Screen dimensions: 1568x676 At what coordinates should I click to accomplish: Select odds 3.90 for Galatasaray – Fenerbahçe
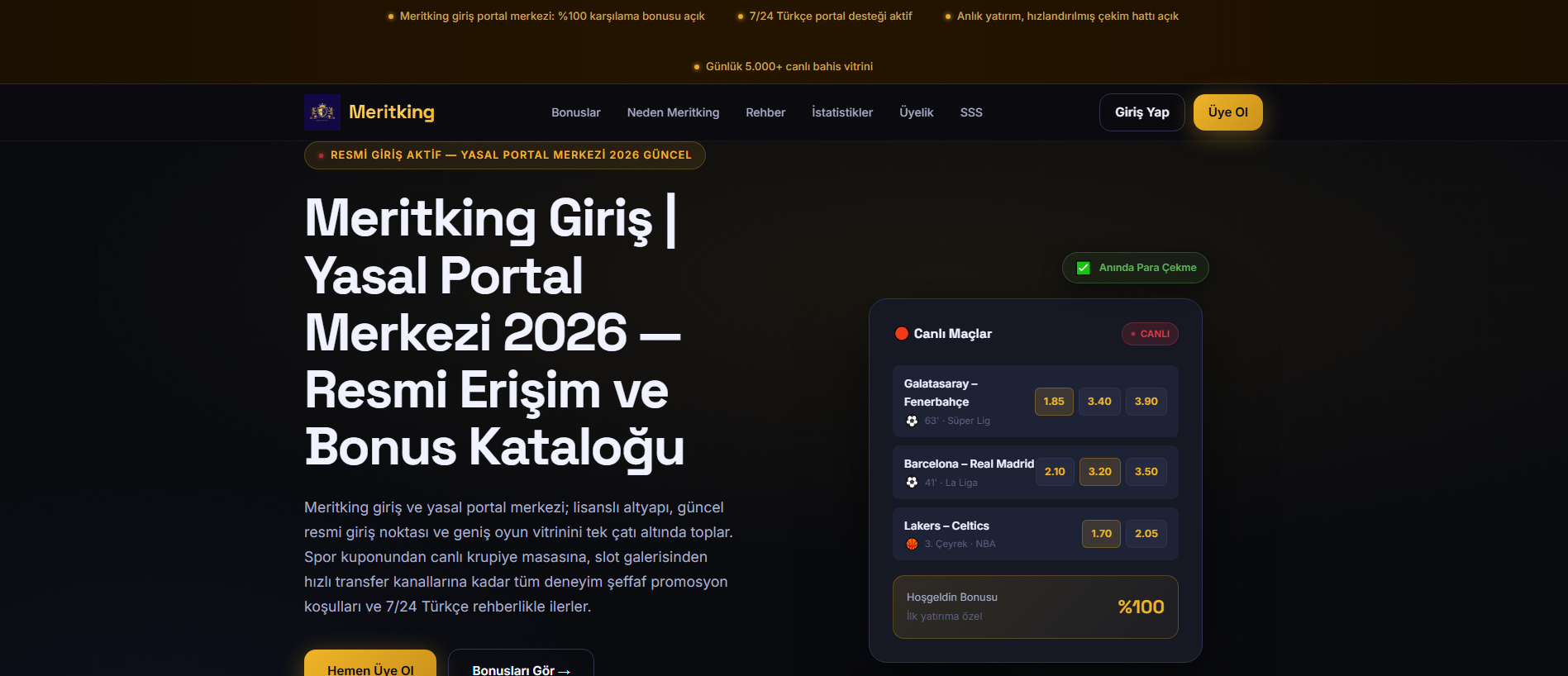tap(1146, 402)
